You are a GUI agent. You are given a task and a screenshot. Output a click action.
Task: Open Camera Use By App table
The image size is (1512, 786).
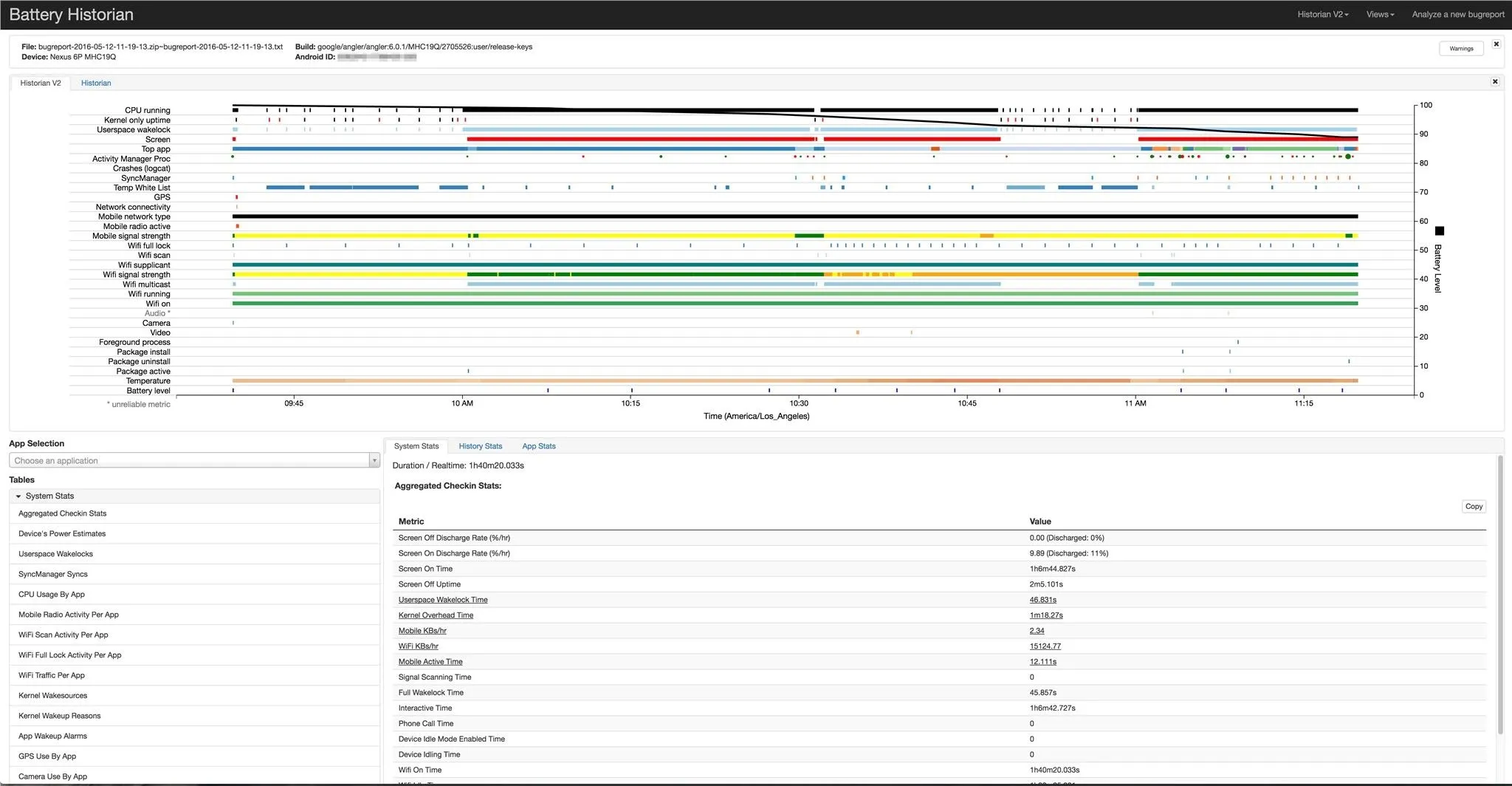coord(53,776)
